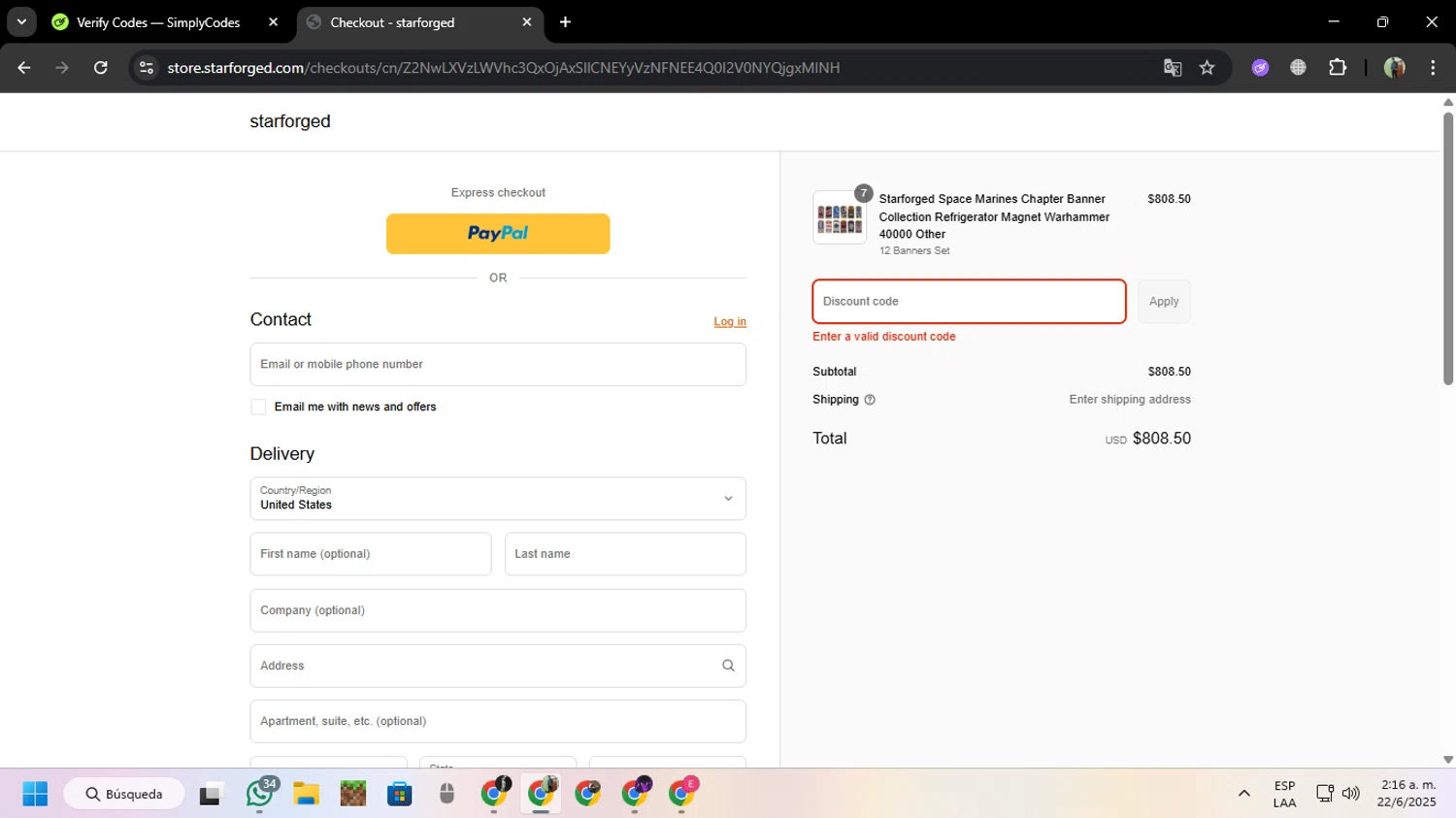The image size is (1456, 818).
Task: View site information icon in address bar
Action: [x=147, y=68]
